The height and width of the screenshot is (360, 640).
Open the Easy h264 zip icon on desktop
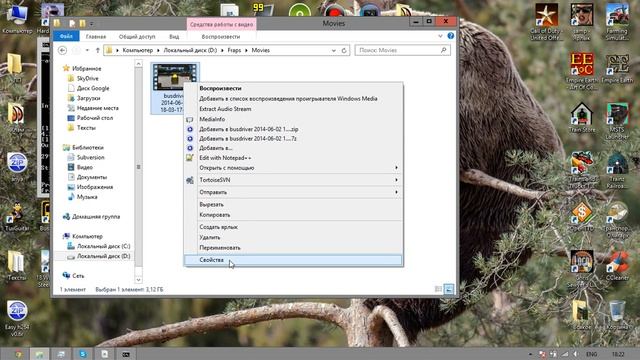coord(17,318)
